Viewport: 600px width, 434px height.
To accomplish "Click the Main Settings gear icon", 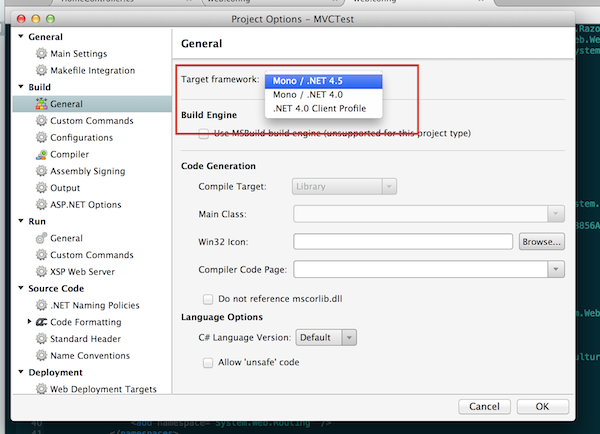I will tap(41, 54).
